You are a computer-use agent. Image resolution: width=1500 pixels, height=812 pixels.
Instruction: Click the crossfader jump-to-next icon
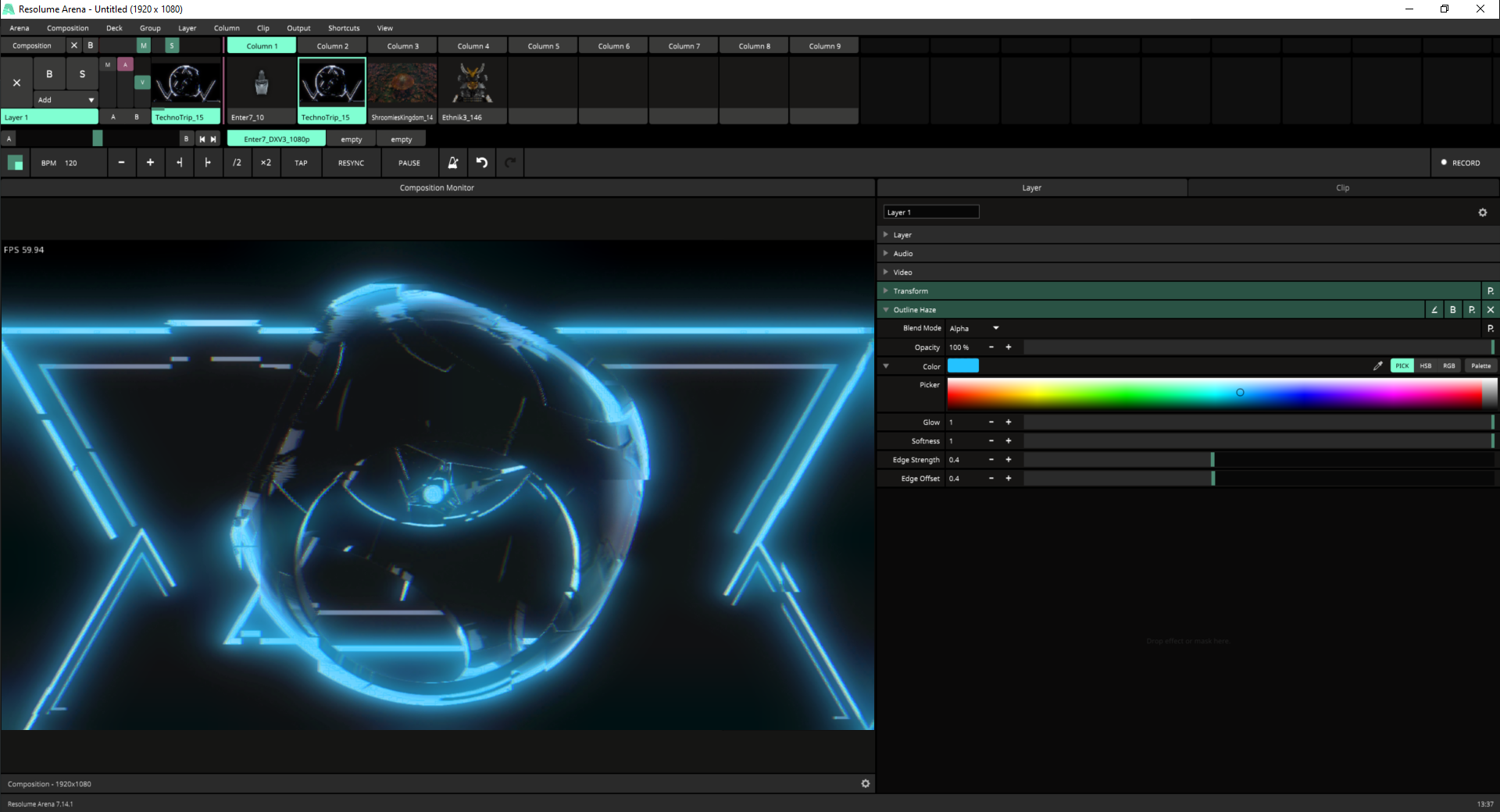pyautogui.click(x=213, y=139)
